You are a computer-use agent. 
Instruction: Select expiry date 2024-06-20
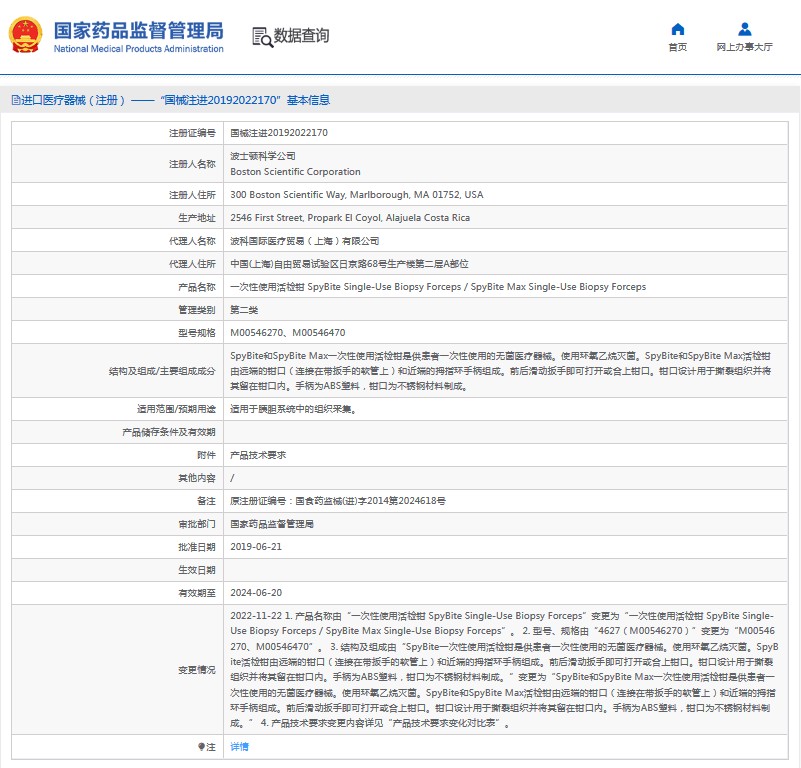[x=256, y=593]
